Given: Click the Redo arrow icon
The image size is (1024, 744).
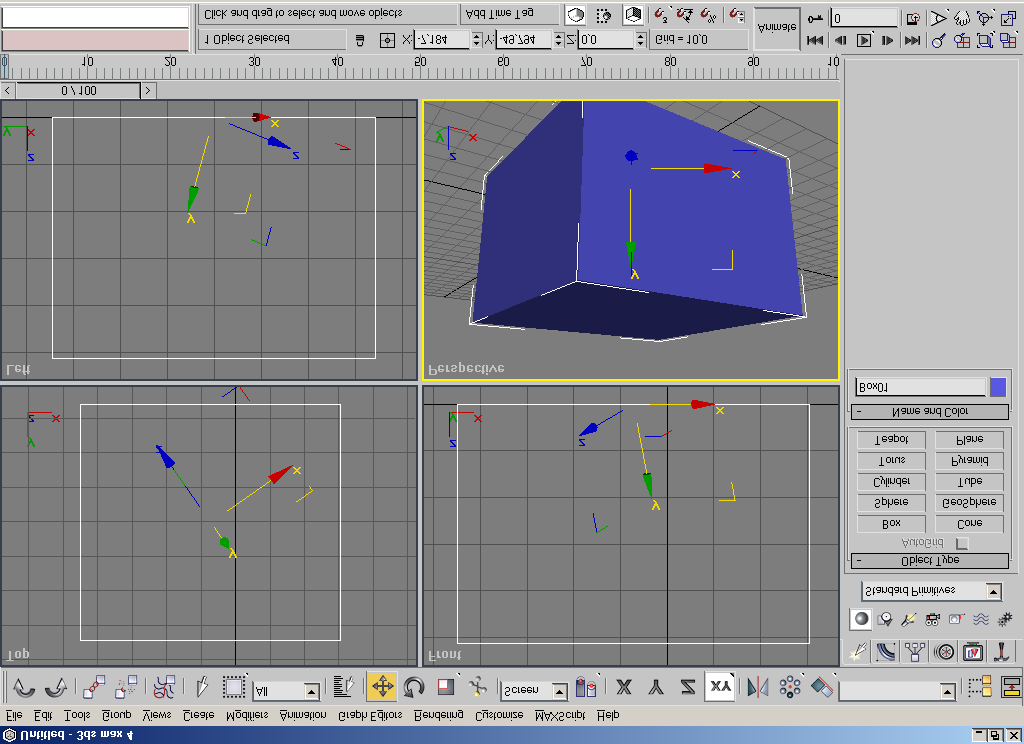Looking at the screenshot, I should pyautogui.click(x=56, y=687).
